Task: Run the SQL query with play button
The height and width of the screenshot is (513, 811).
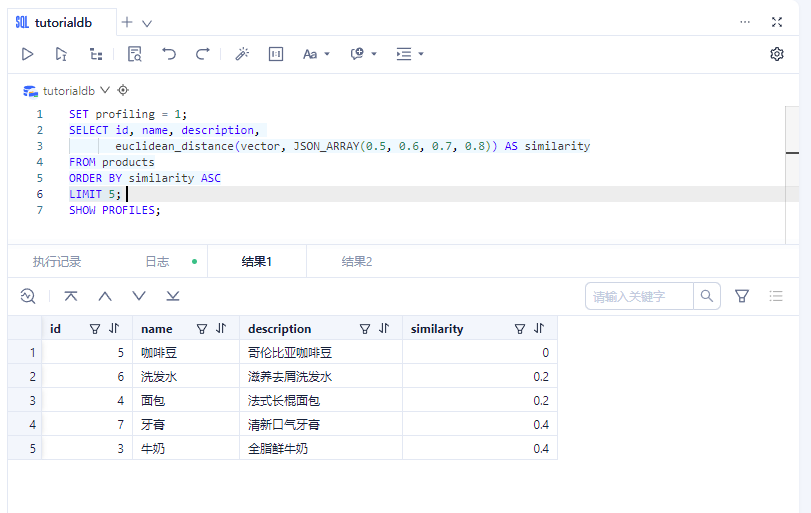Action: (28, 54)
